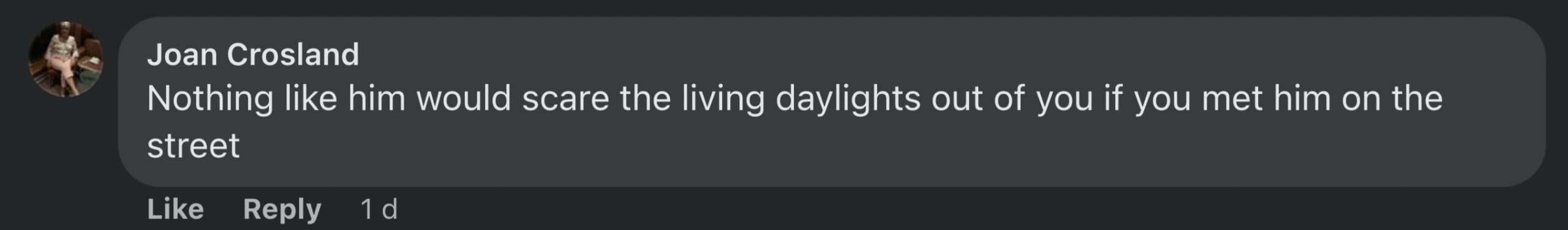
Task: Click the Joan Crosland name link
Action: point(253,54)
